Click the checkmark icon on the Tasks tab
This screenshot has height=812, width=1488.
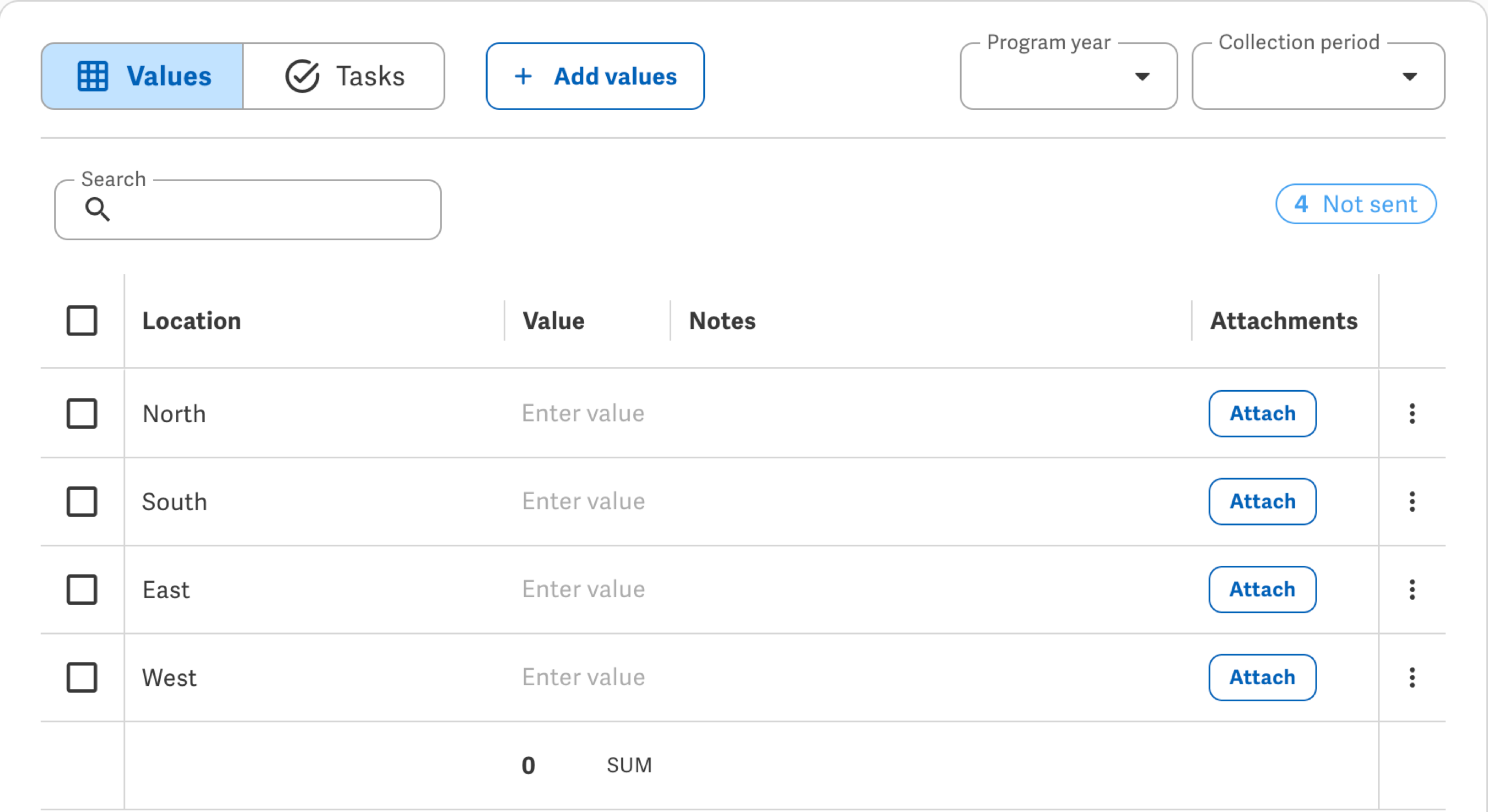click(303, 75)
